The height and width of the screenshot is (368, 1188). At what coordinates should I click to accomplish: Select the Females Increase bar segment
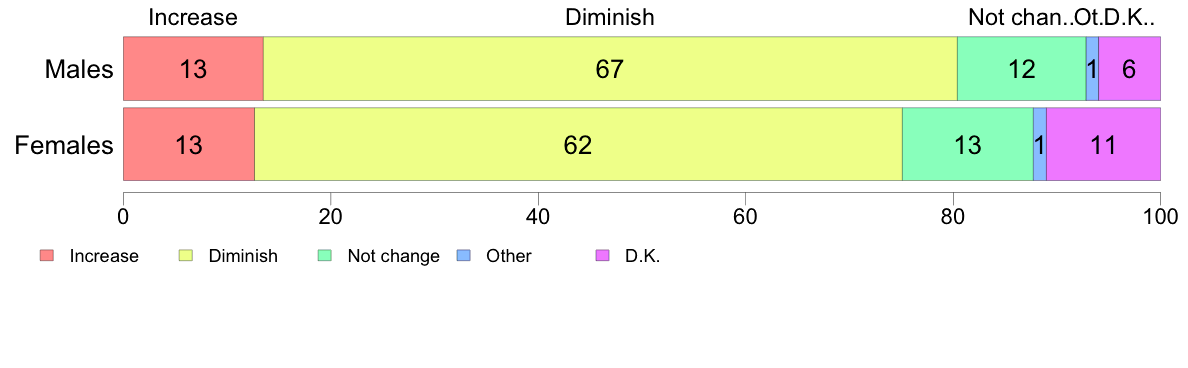(189, 144)
